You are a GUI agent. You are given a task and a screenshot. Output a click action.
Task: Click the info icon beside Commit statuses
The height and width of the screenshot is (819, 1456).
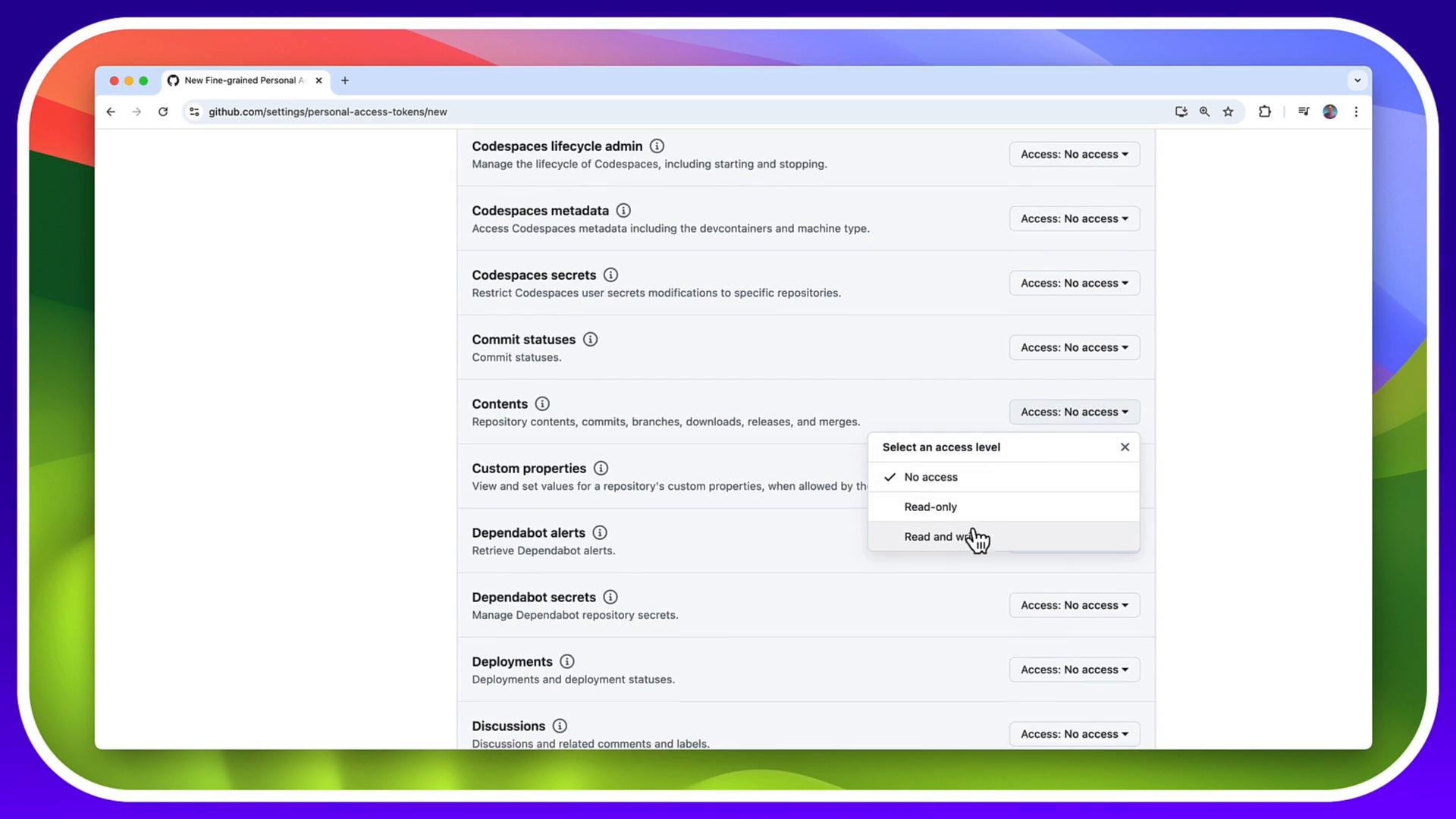click(590, 340)
